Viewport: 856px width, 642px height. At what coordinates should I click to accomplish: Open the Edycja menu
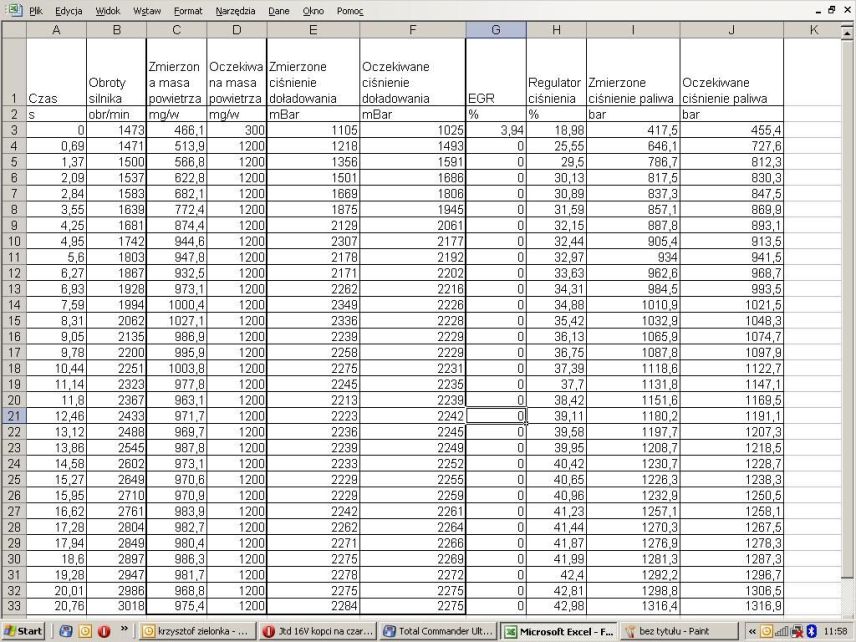69,11
